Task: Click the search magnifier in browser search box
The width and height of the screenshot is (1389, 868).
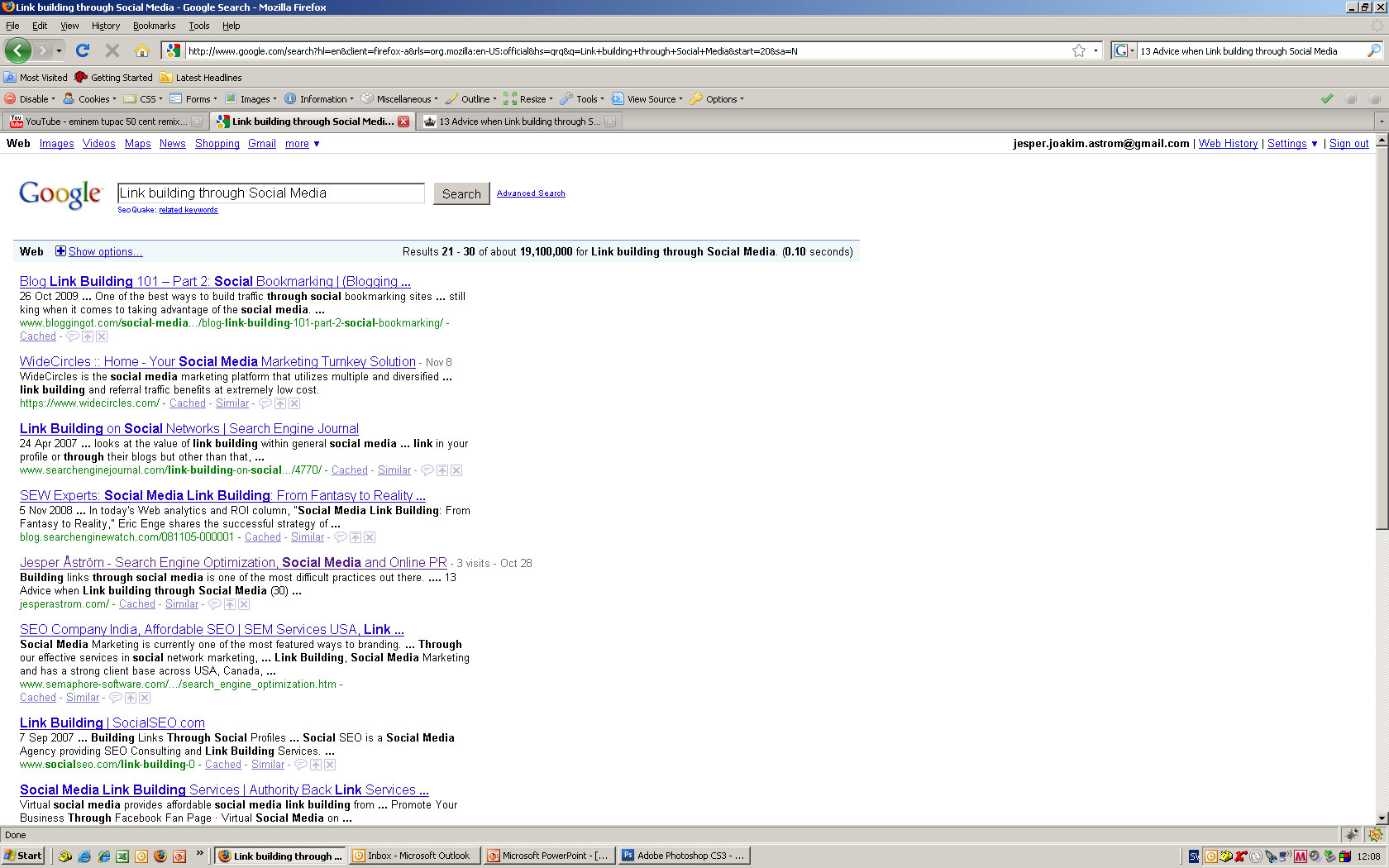Action: tap(1374, 50)
